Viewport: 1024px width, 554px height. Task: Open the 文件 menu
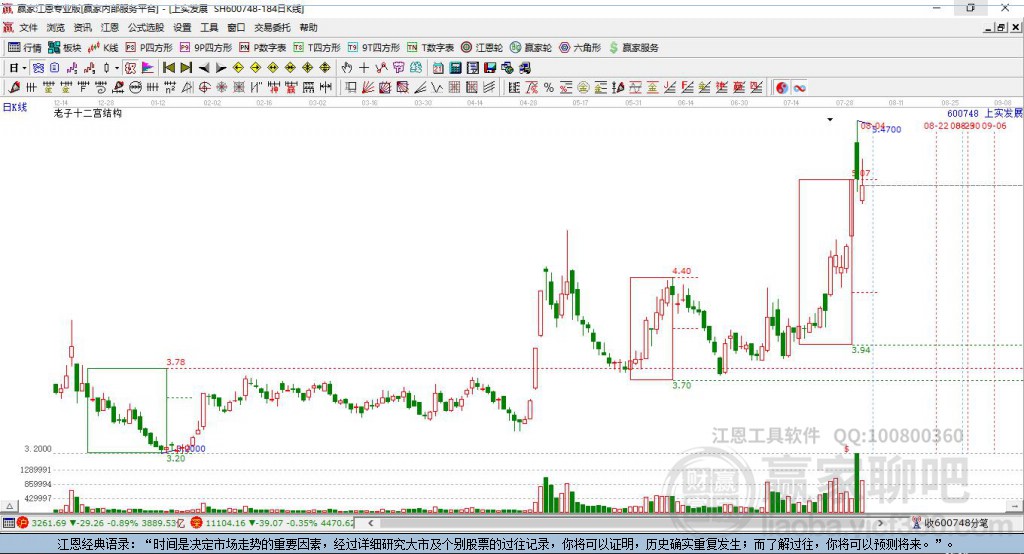pyautogui.click(x=28, y=27)
